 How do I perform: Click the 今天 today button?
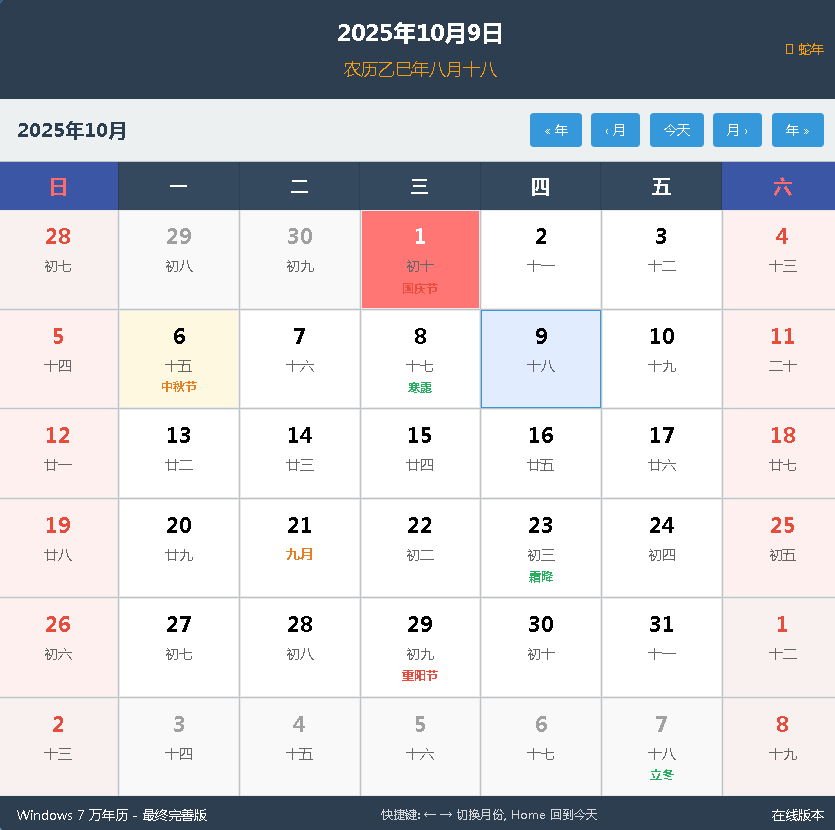click(677, 130)
